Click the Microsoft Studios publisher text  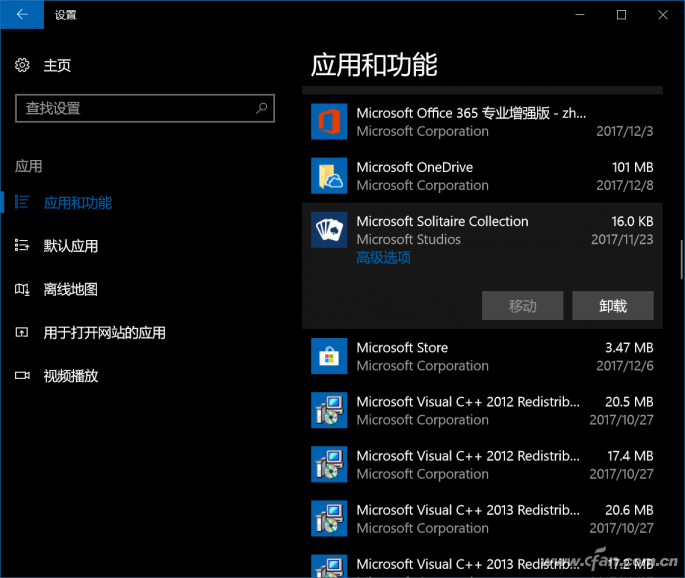pyautogui.click(x=408, y=239)
